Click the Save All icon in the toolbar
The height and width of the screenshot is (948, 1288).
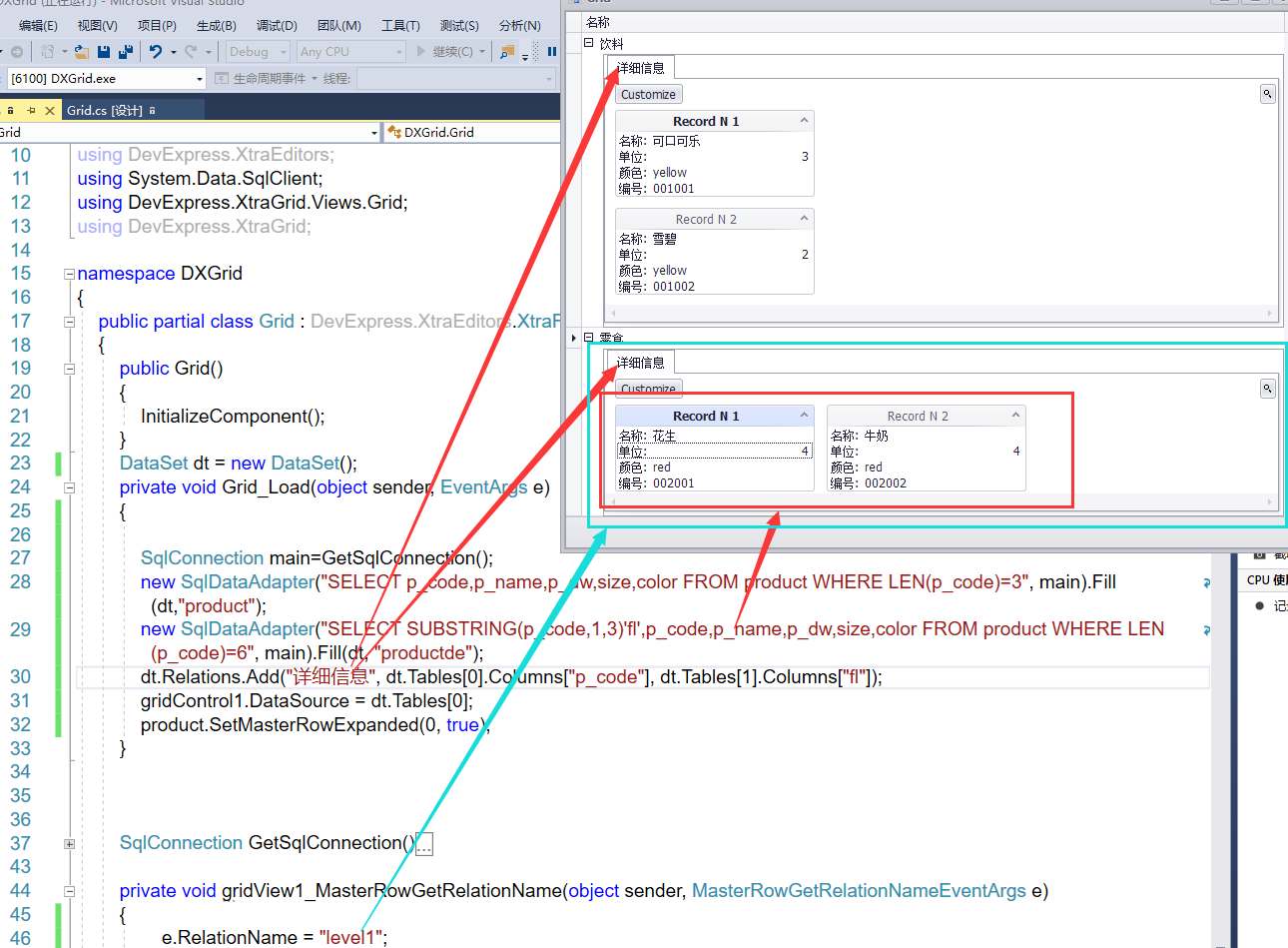click(x=126, y=52)
